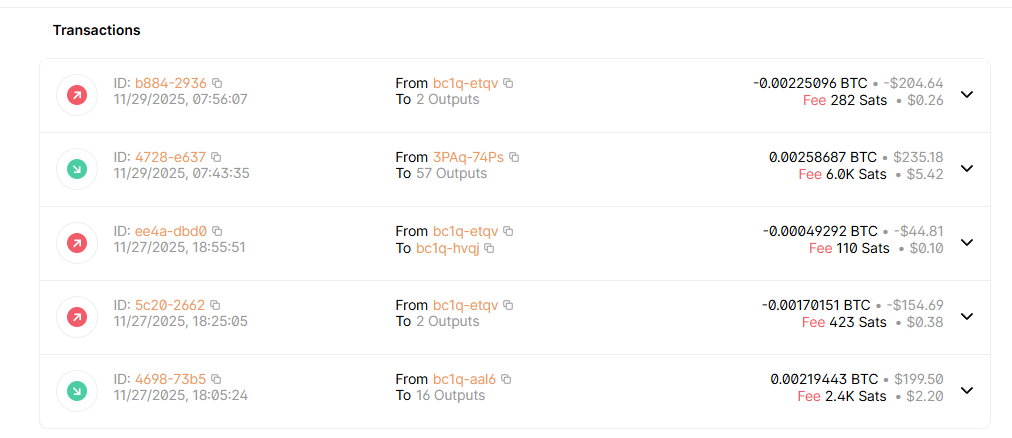
Task: Click outgoing arrow icon for b884-2936
Action: [77, 95]
